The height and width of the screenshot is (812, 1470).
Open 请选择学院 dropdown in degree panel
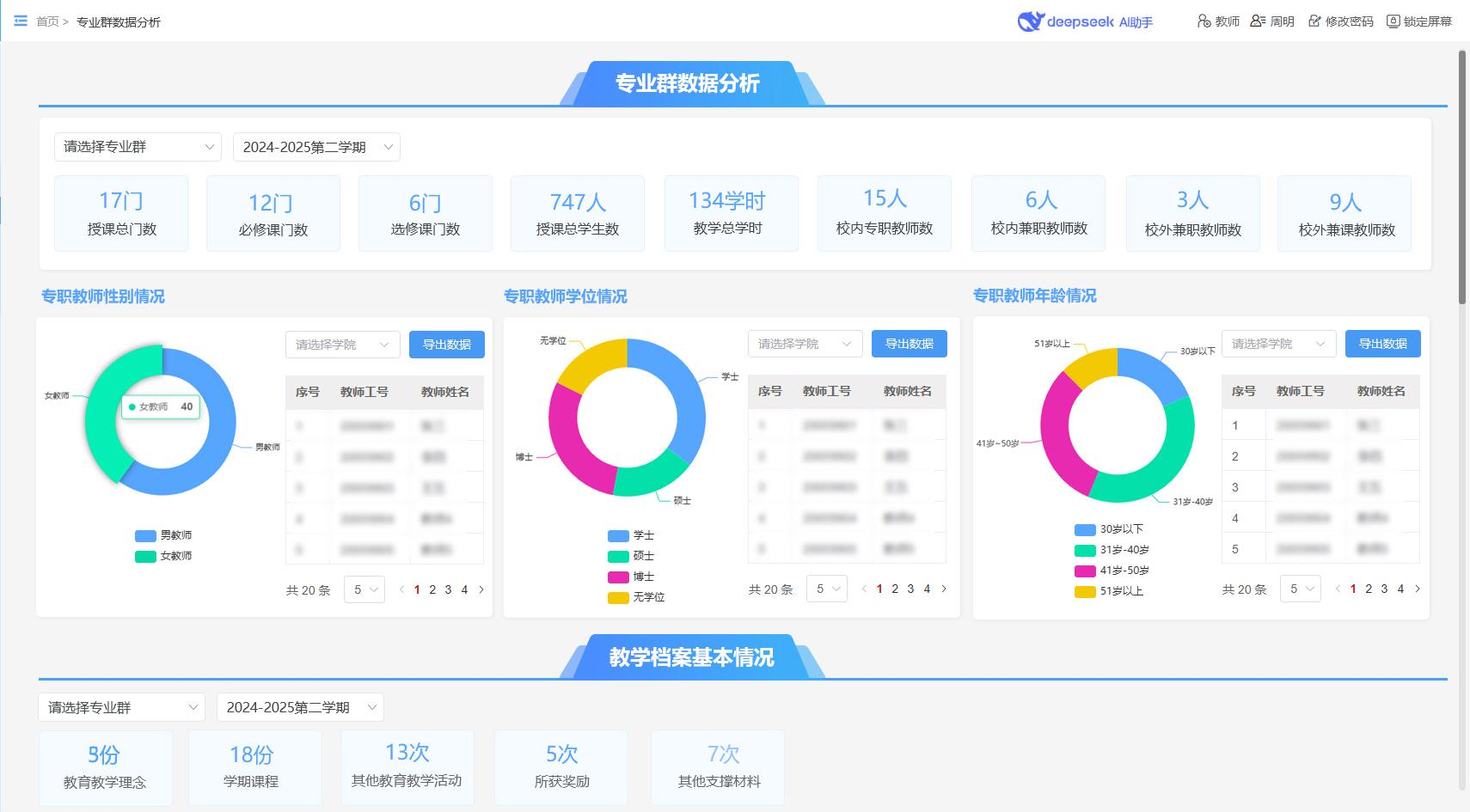805,344
